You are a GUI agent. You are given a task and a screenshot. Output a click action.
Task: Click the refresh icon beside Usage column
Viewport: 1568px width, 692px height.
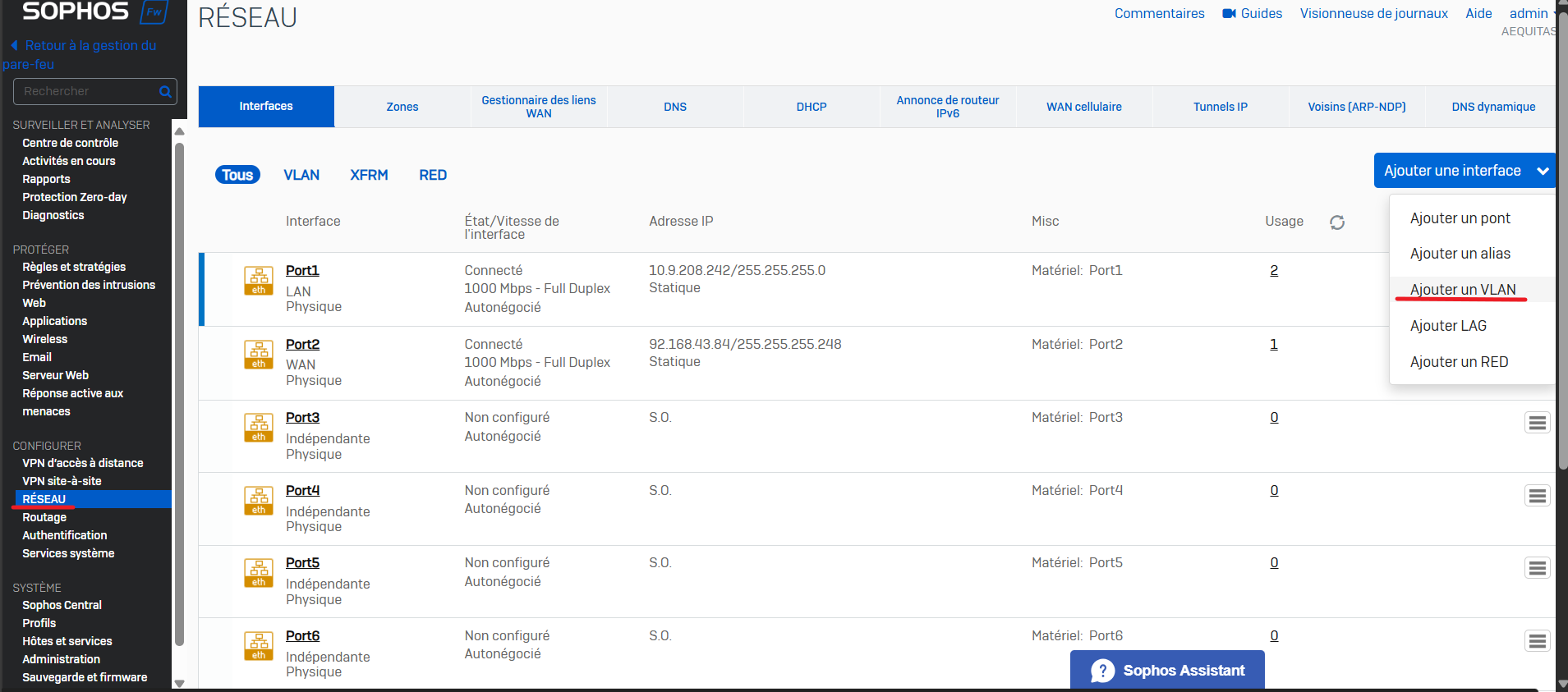pos(1337,222)
